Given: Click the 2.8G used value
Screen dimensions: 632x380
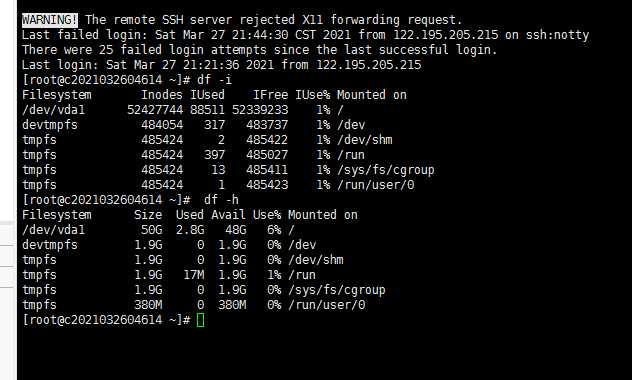Looking at the screenshot, I should tap(190, 230).
